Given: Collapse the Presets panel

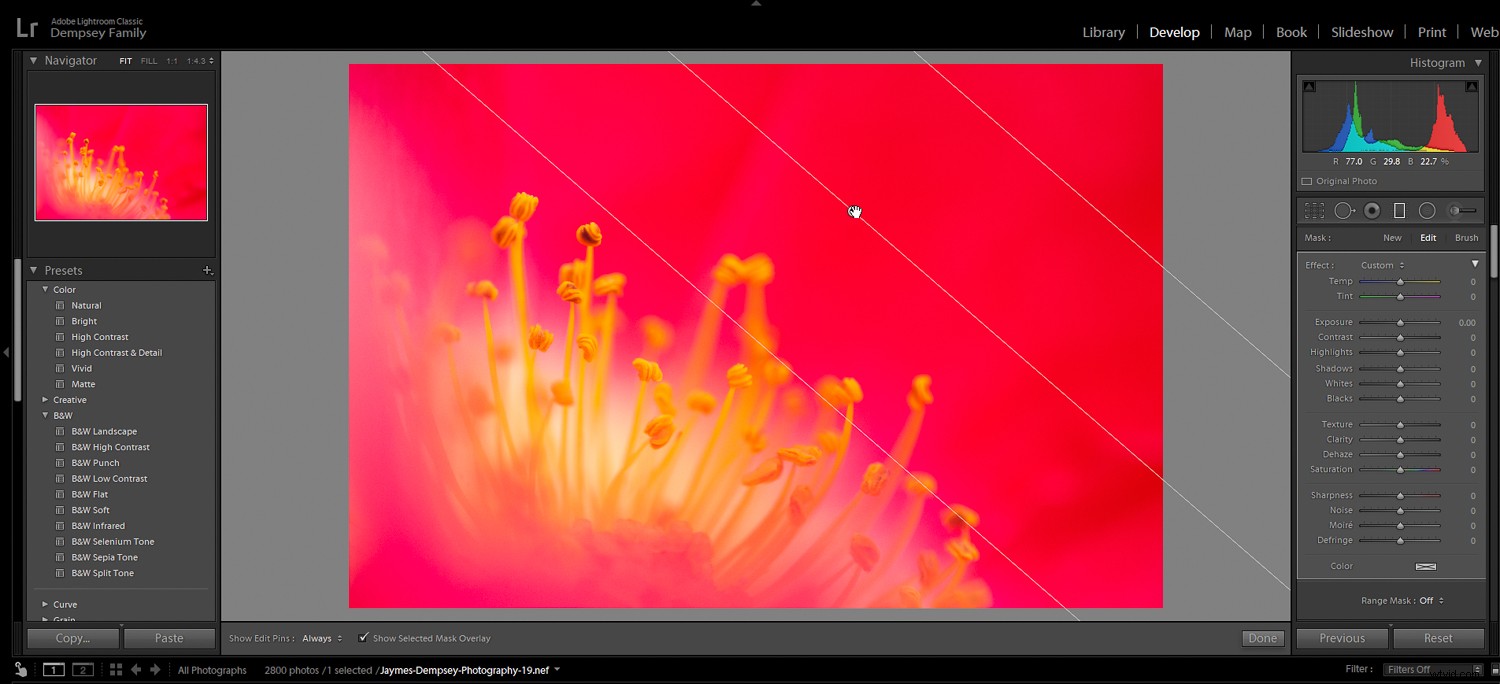Looking at the screenshot, I should [34, 270].
